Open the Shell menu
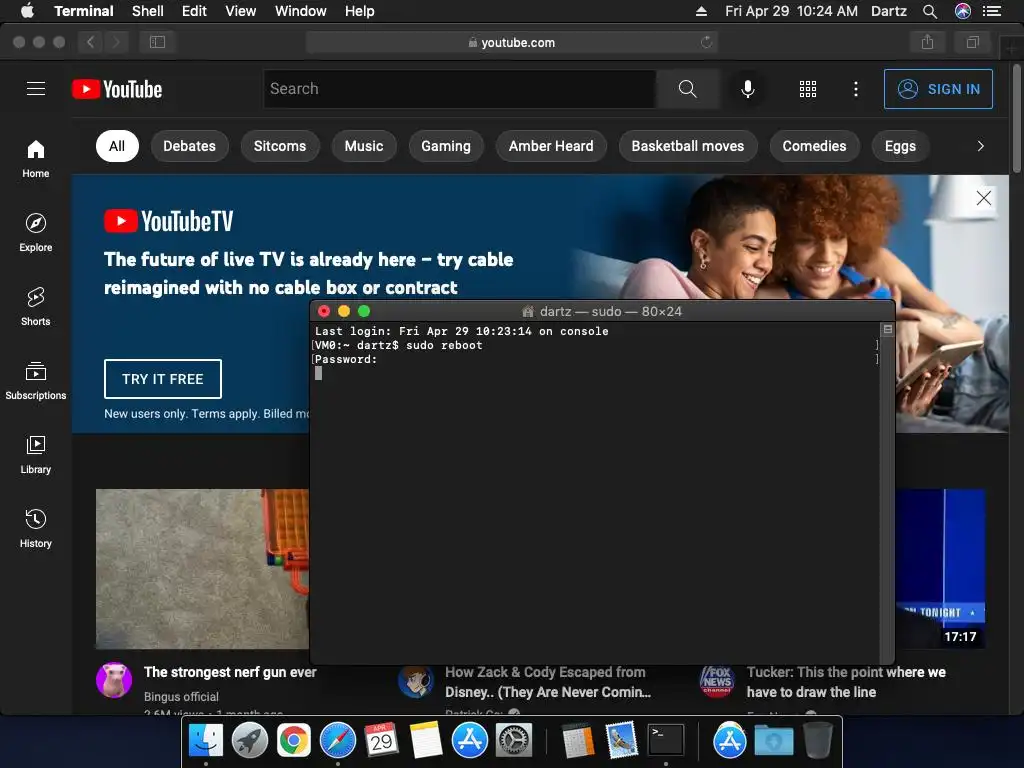The height and width of the screenshot is (768, 1024). (x=148, y=11)
